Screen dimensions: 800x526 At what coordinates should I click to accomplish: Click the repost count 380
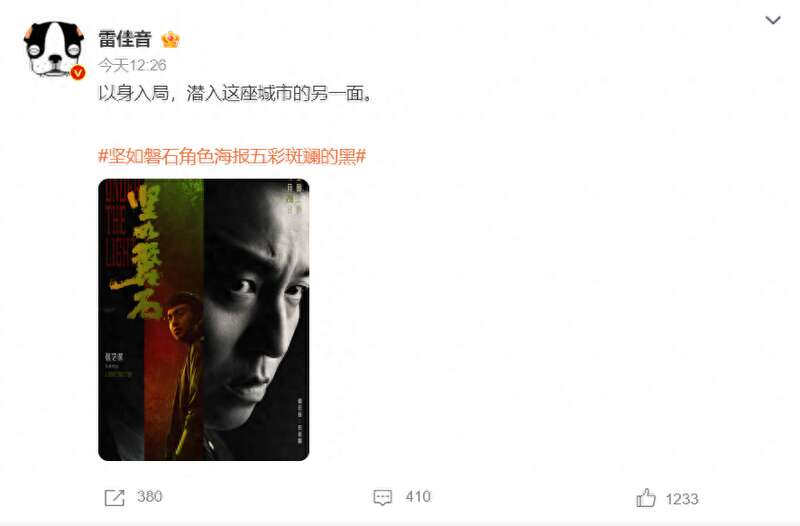tap(149, 496)
